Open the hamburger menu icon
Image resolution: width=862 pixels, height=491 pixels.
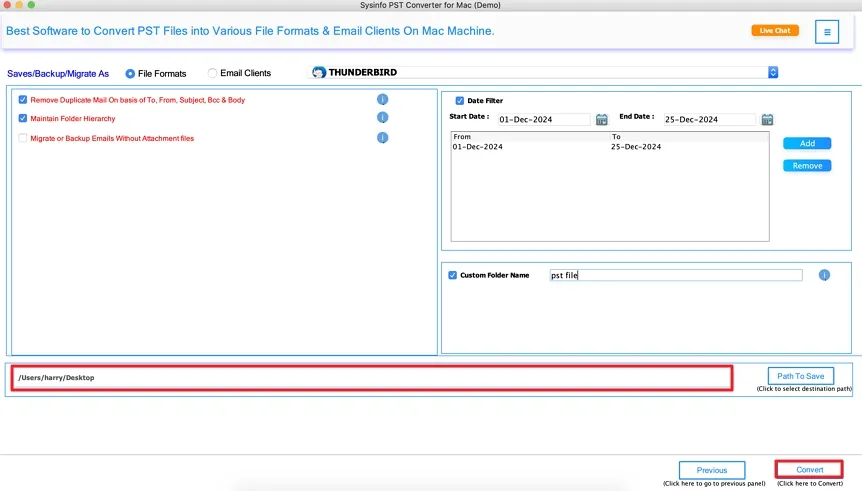pos(826,32)
